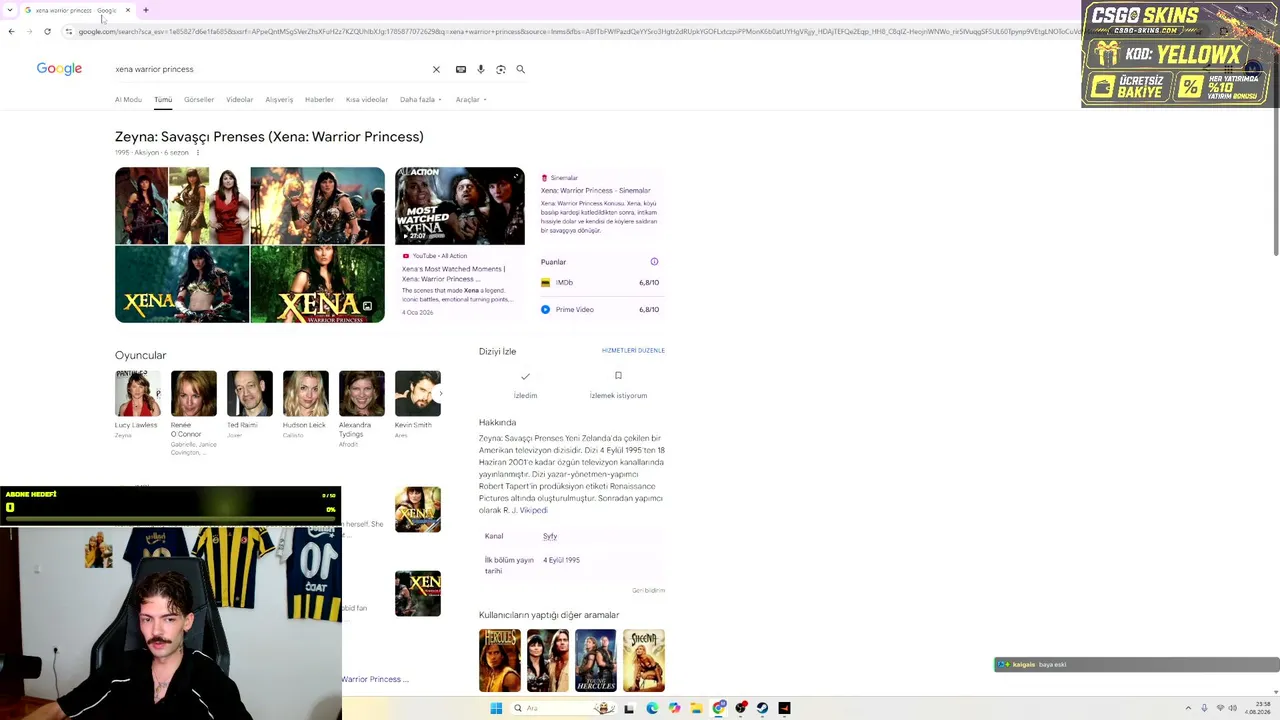Reload the current page
The image size is (1280, 720).
coord(47,31)
